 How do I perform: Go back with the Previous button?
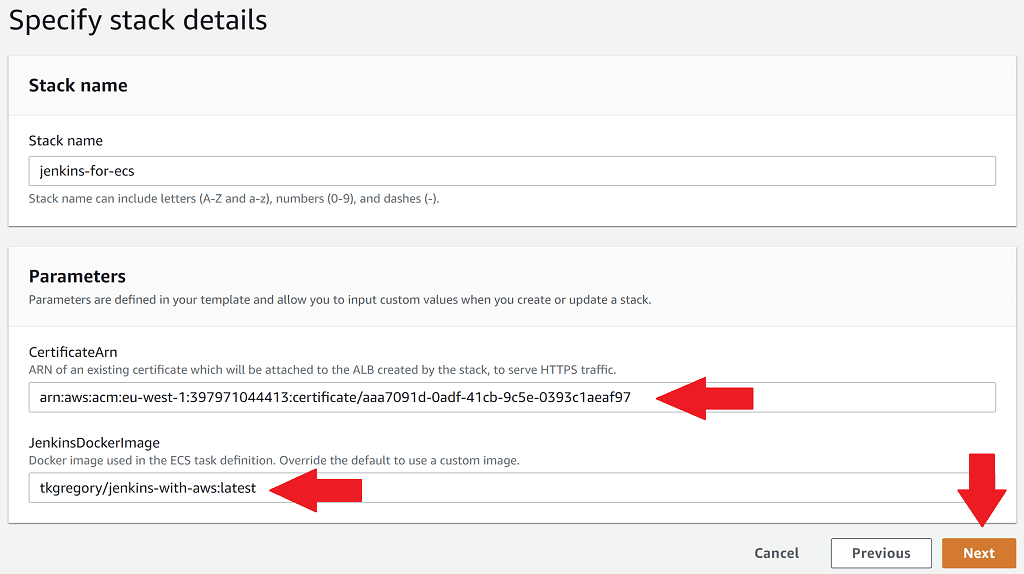881,553
